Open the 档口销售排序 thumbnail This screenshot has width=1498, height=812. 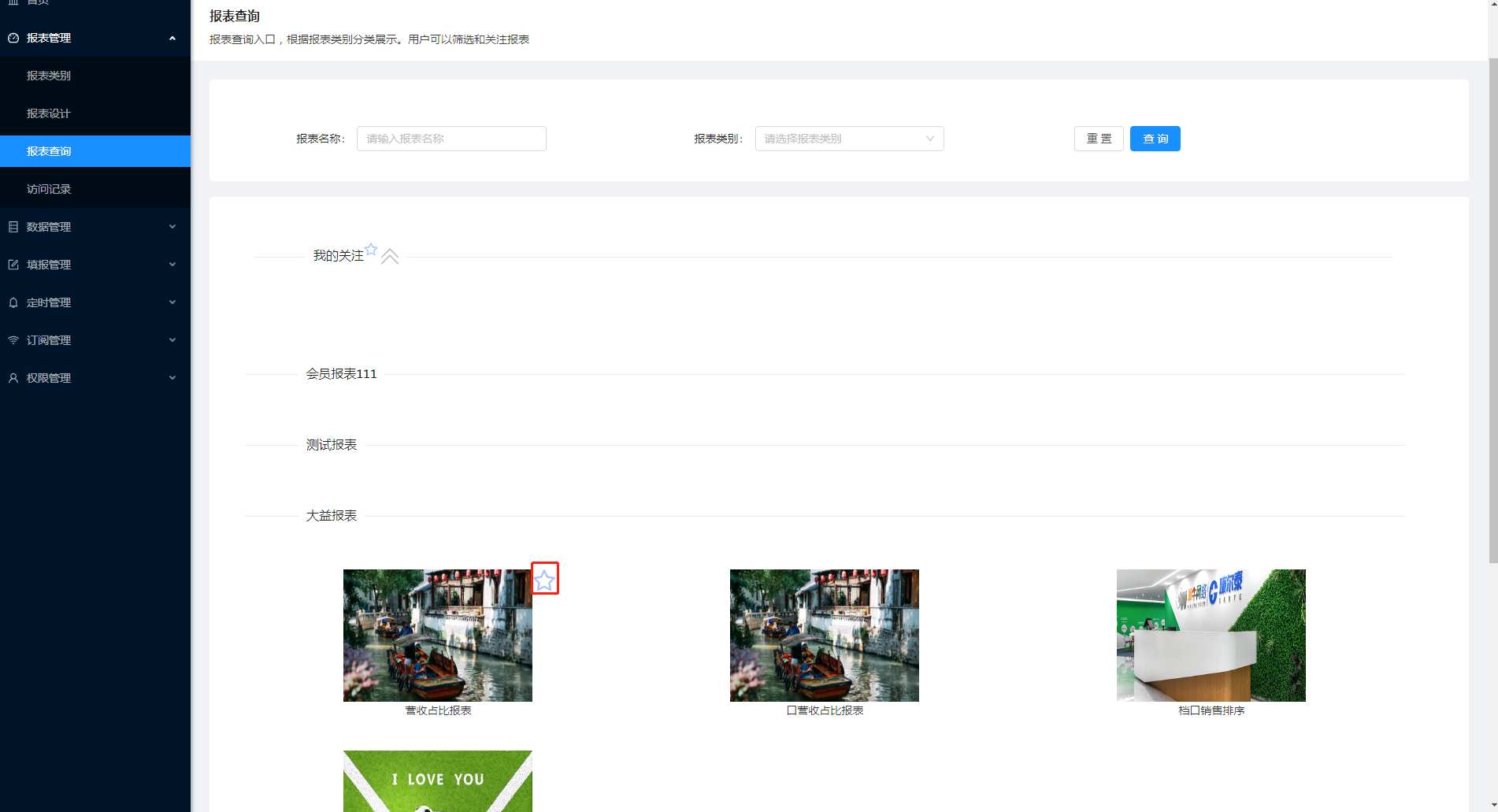tap(1211, 636)
